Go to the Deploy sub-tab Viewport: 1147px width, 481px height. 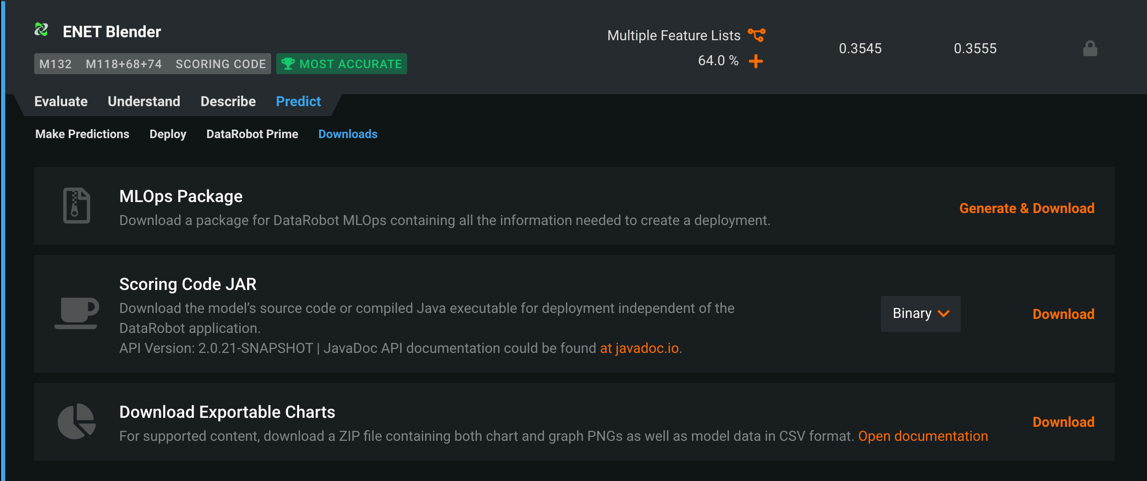click(x=168, y=135)
